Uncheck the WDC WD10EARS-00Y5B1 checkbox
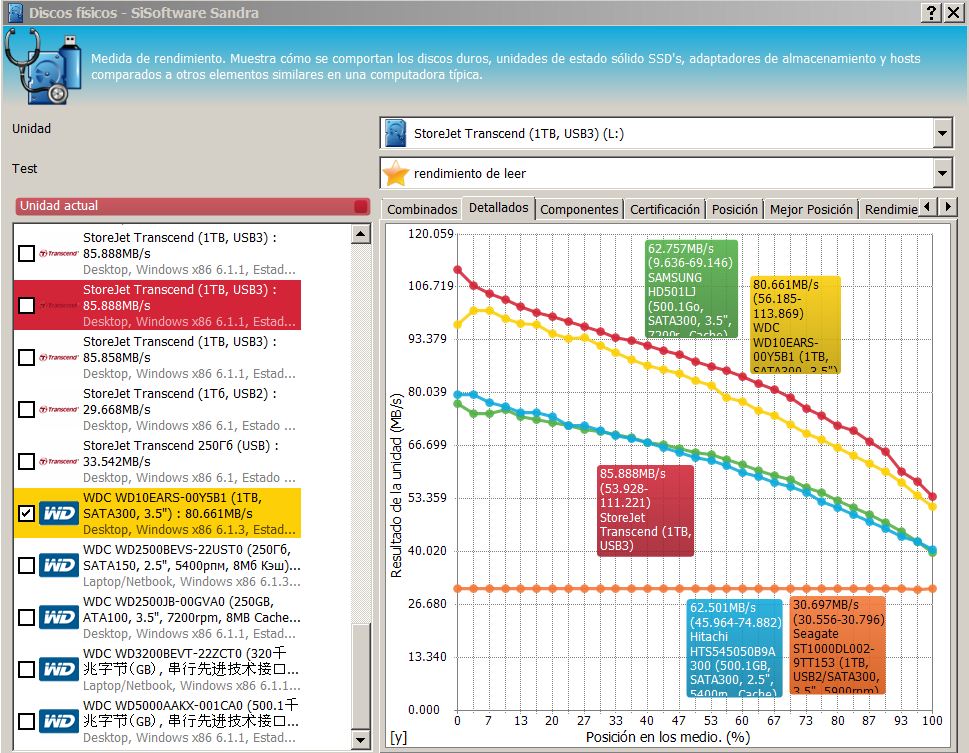Screen dimensions: 969x753 26,513
